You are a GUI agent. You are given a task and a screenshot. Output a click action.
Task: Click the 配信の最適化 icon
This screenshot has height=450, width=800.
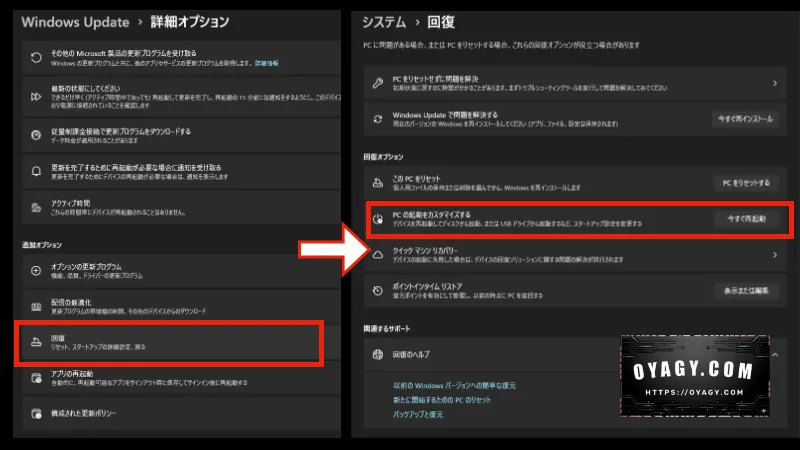[x=36, y=307]
